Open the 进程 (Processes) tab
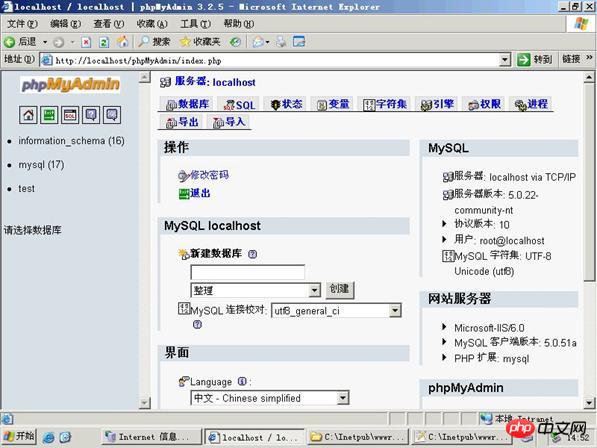This screenshot has width=597, height=448. click(x=531, y=104)
